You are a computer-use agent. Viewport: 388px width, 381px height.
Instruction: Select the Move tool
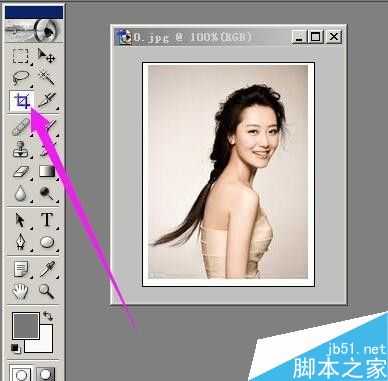coord(47,56)
